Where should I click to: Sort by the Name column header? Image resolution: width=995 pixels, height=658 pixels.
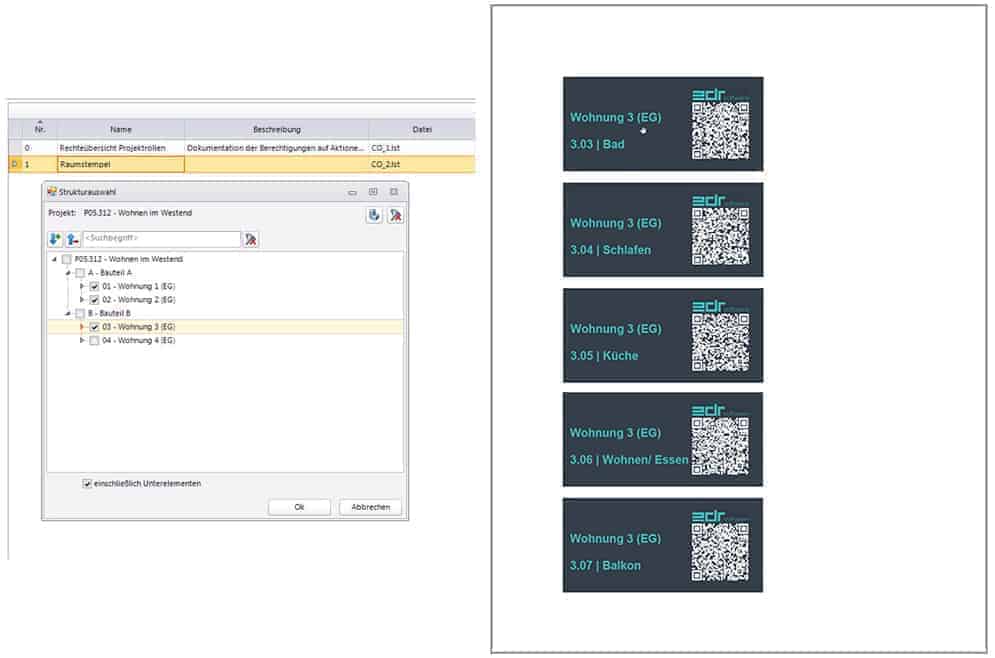tap(121, 129)
